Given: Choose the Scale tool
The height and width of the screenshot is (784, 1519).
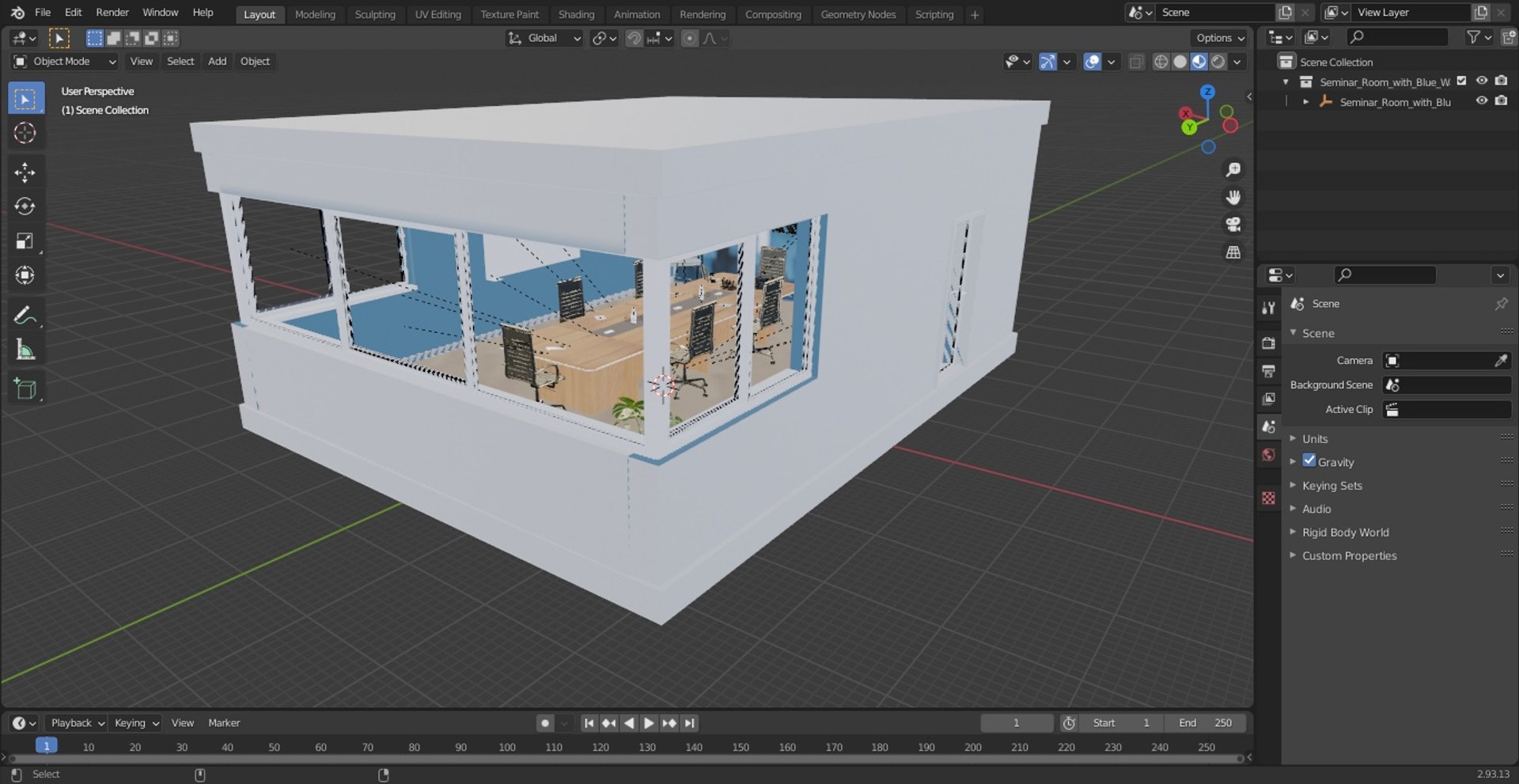Looking at the screenshot, I should (x=25, y=241).
